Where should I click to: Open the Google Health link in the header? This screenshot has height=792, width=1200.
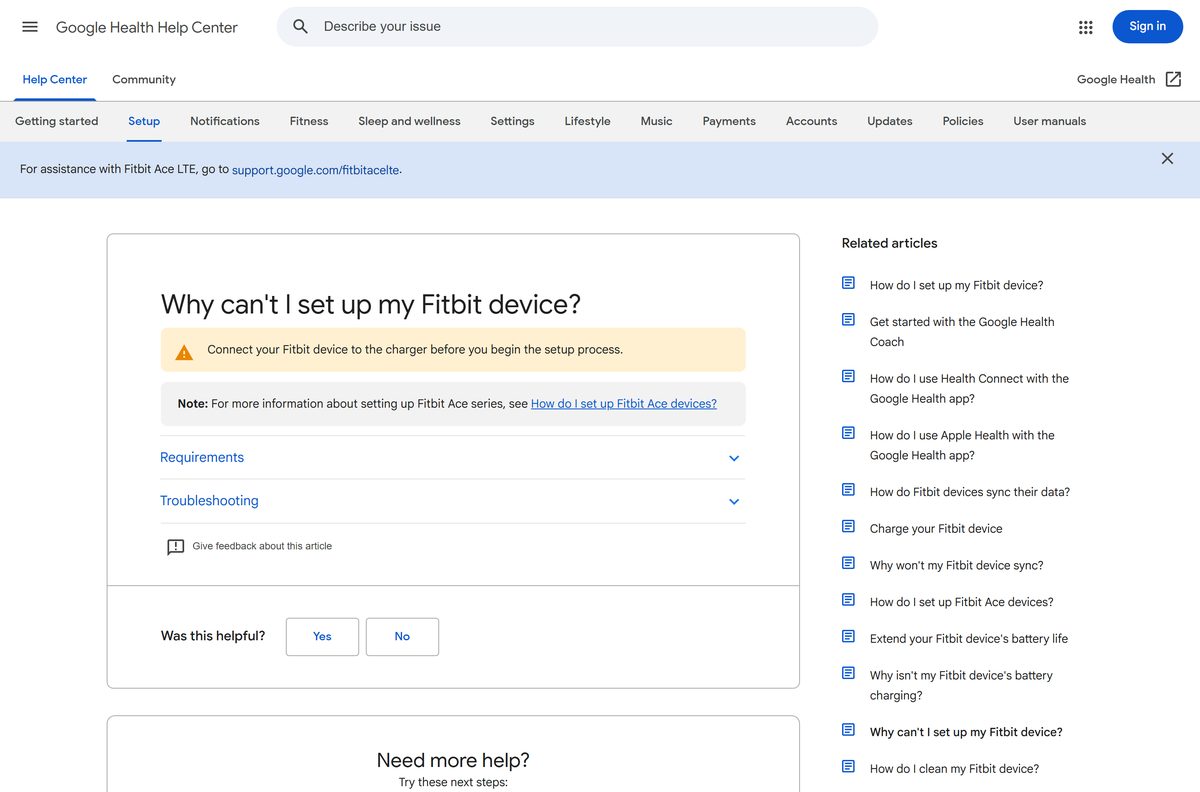pyautogui.click(x=1116, y=79)
